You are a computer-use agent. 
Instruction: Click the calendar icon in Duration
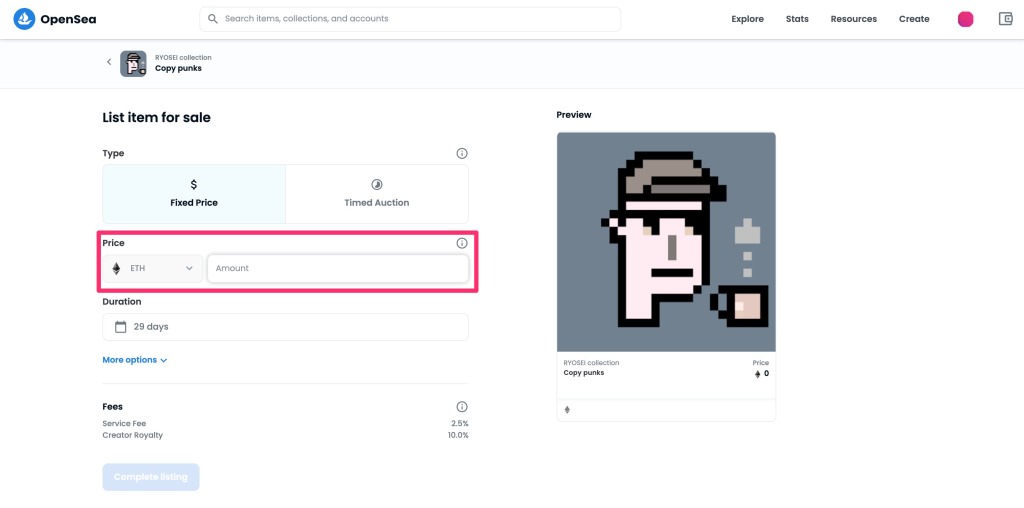click(120, 326)
